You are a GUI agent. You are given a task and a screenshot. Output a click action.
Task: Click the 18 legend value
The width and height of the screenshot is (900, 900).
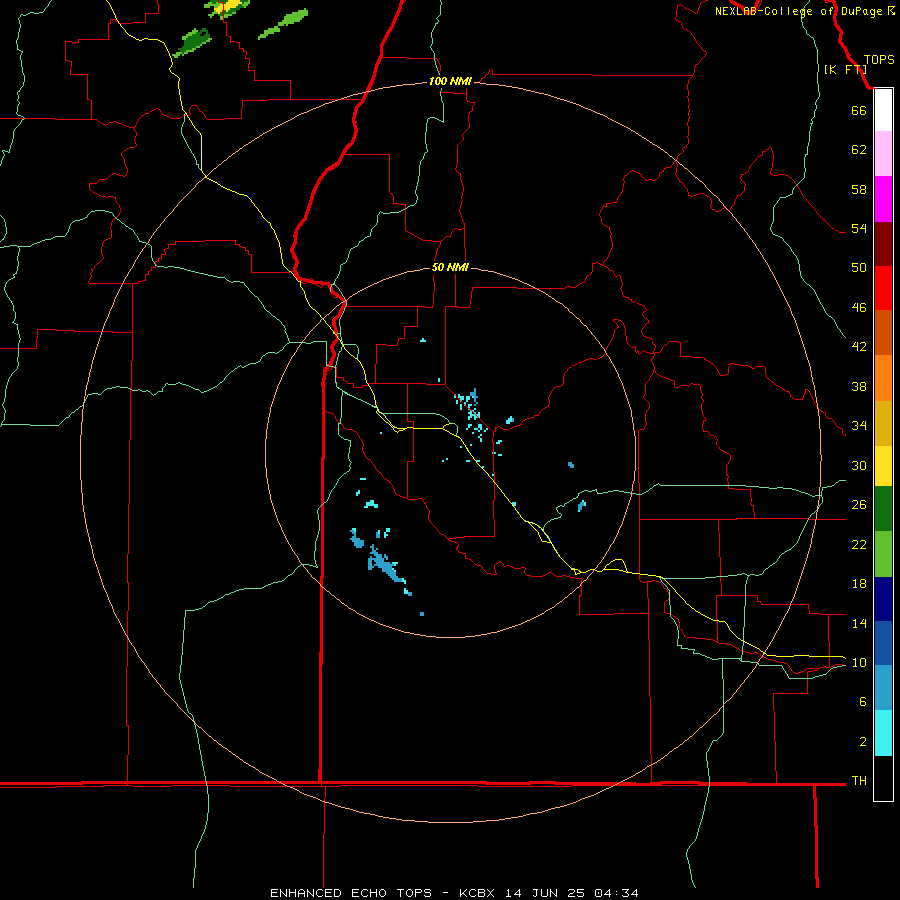[x=859, y=584]
